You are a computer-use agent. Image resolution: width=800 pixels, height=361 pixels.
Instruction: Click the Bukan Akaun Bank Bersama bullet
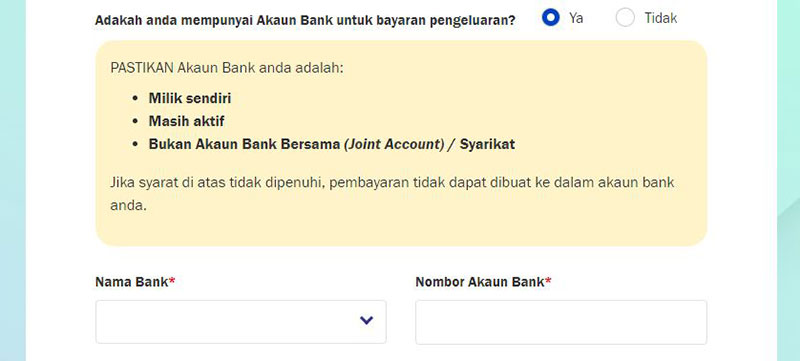332,144
